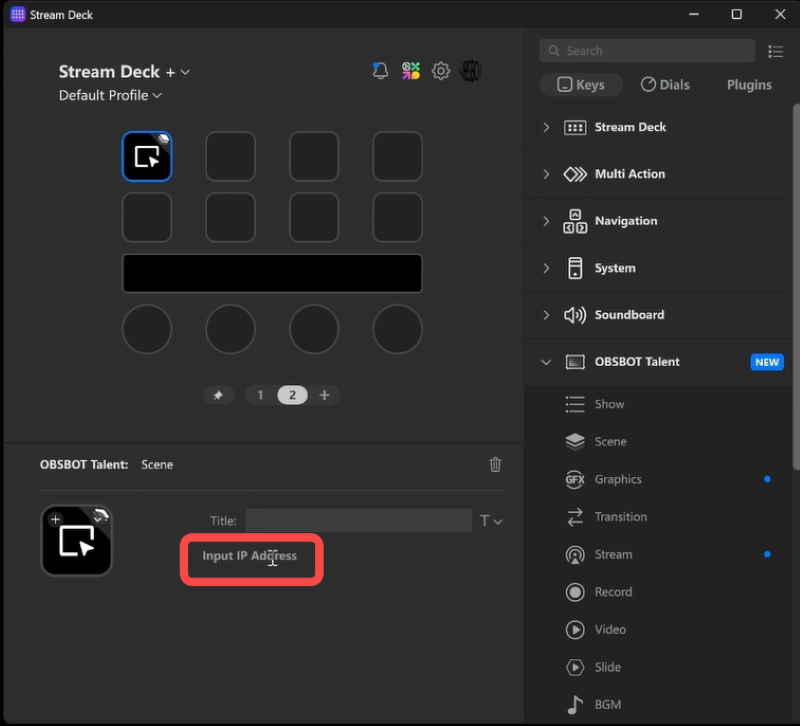This screenshot has height=726, width=800.
Task: Switch to the Plugins tab
Action: pyautogui.click(x=748, y=85)
